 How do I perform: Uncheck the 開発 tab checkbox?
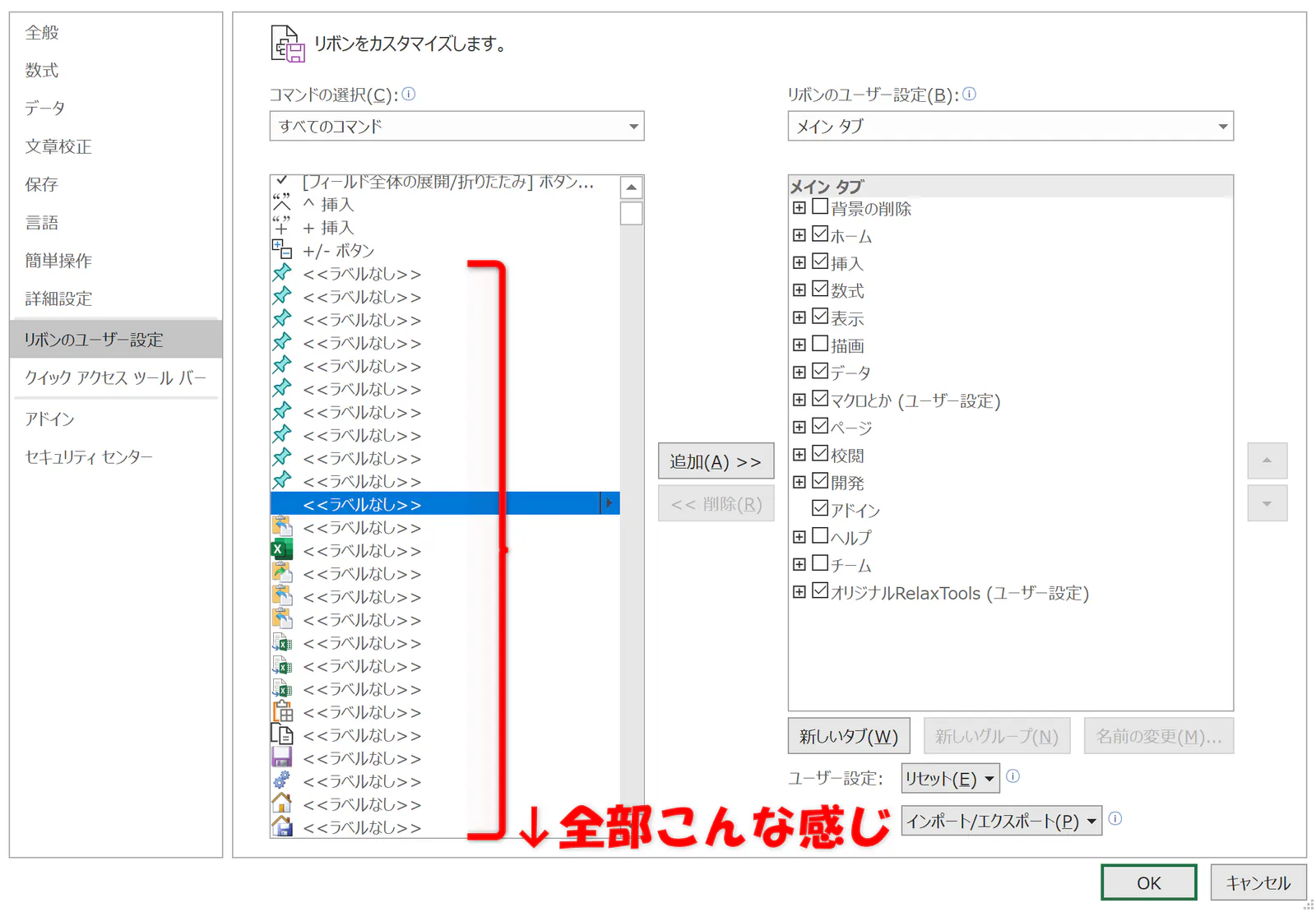[x=820, y=480]
